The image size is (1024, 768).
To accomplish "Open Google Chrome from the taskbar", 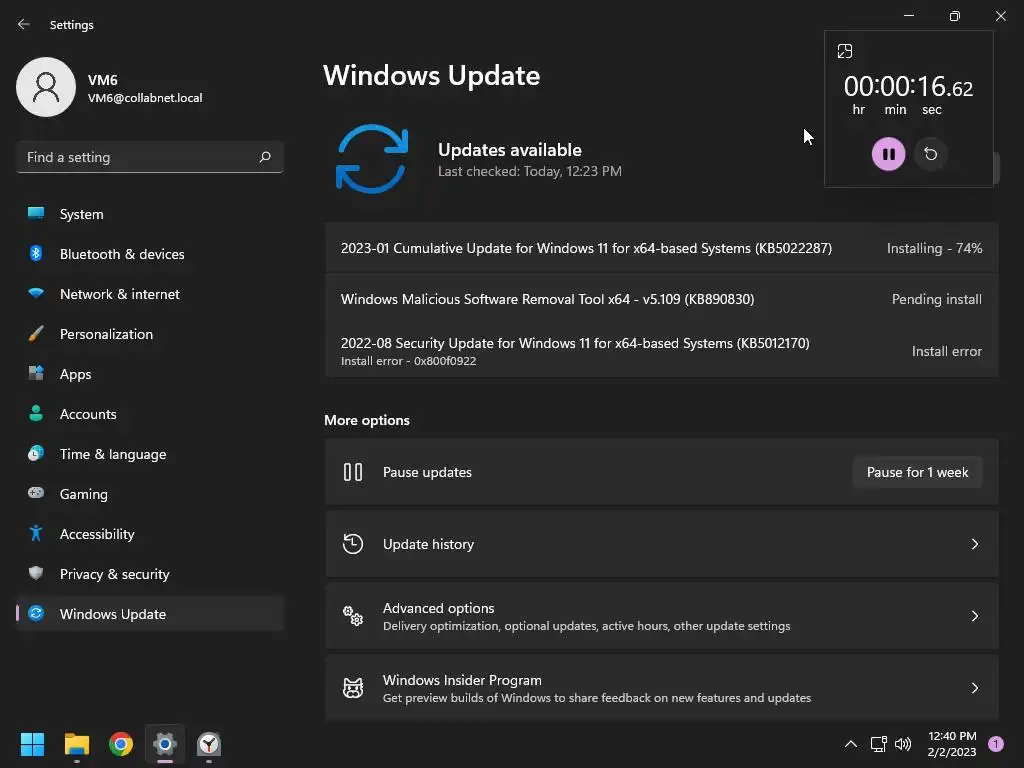I will [121, 744].
